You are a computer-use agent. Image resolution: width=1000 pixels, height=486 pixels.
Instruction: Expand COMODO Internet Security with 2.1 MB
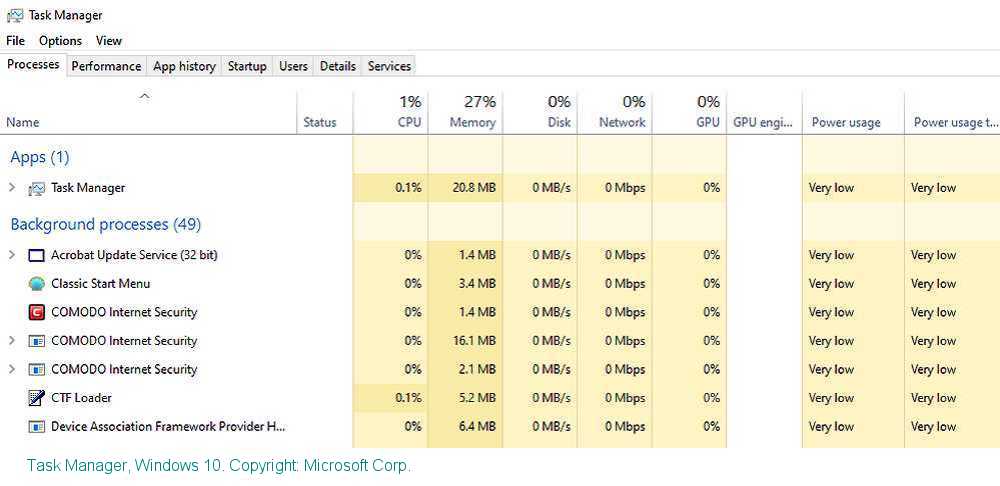click(x=11, y=369)
